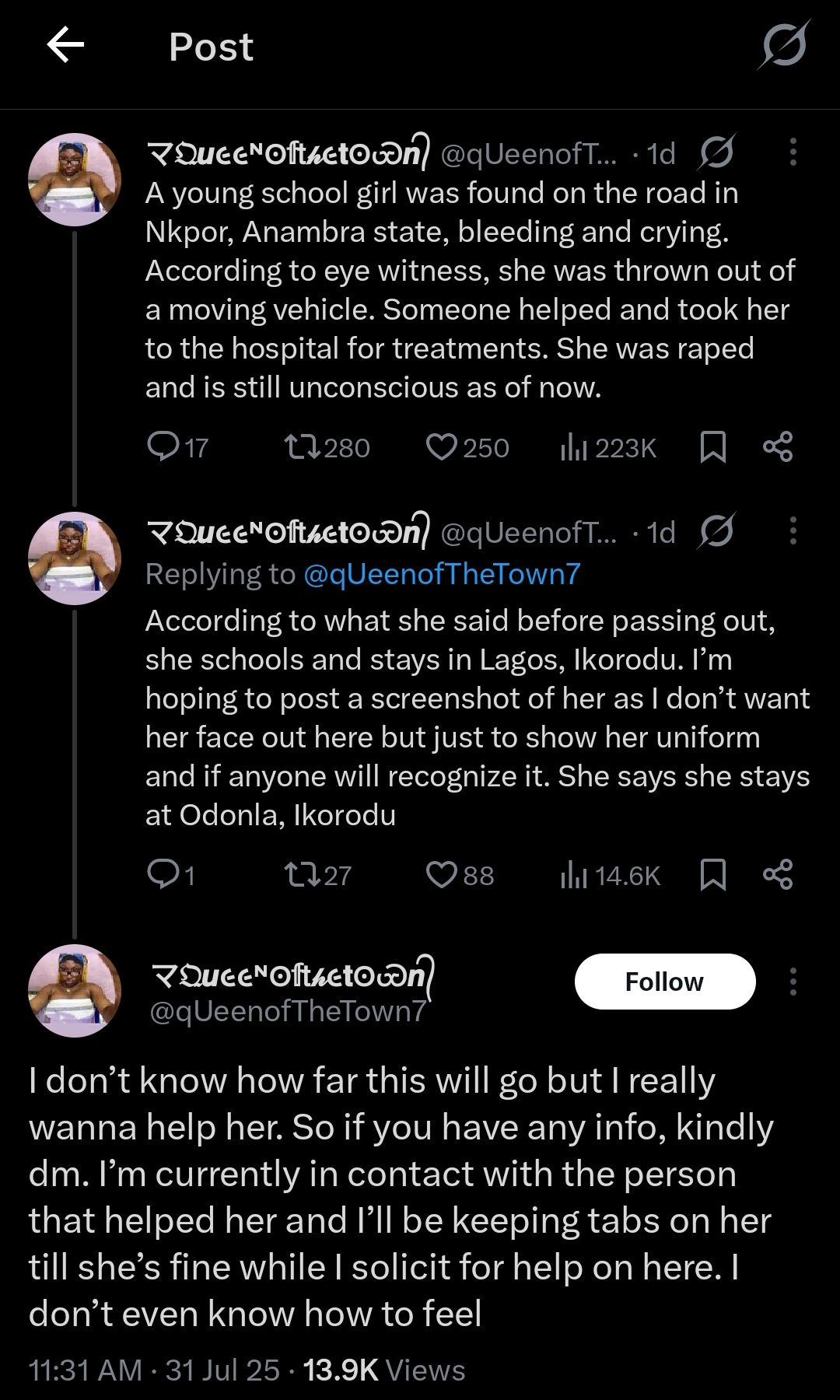The width and height of the screenshot is (840, 1400).
Task: Share the first post
Action: (777, 447)
